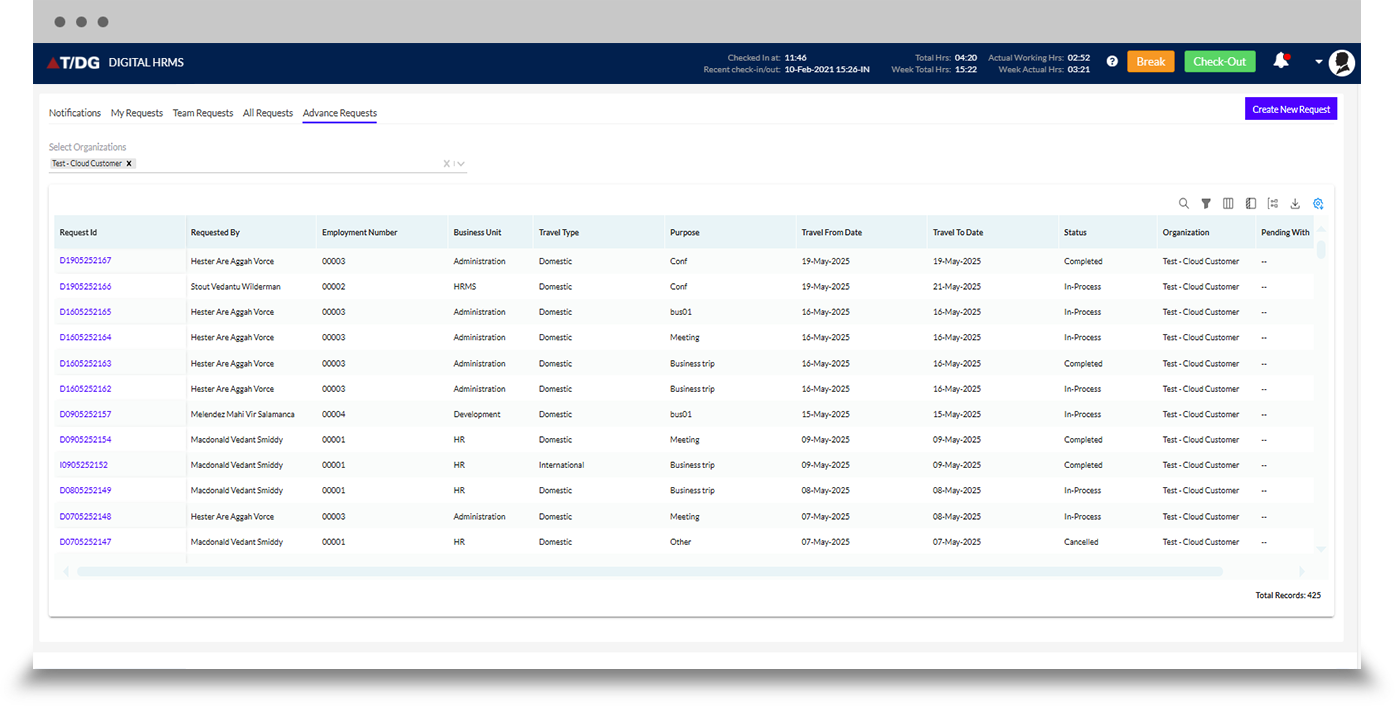Viewport: 1395px width, 706px height.
Task: Open the blue table settings gear icon
Action: 1318,204
